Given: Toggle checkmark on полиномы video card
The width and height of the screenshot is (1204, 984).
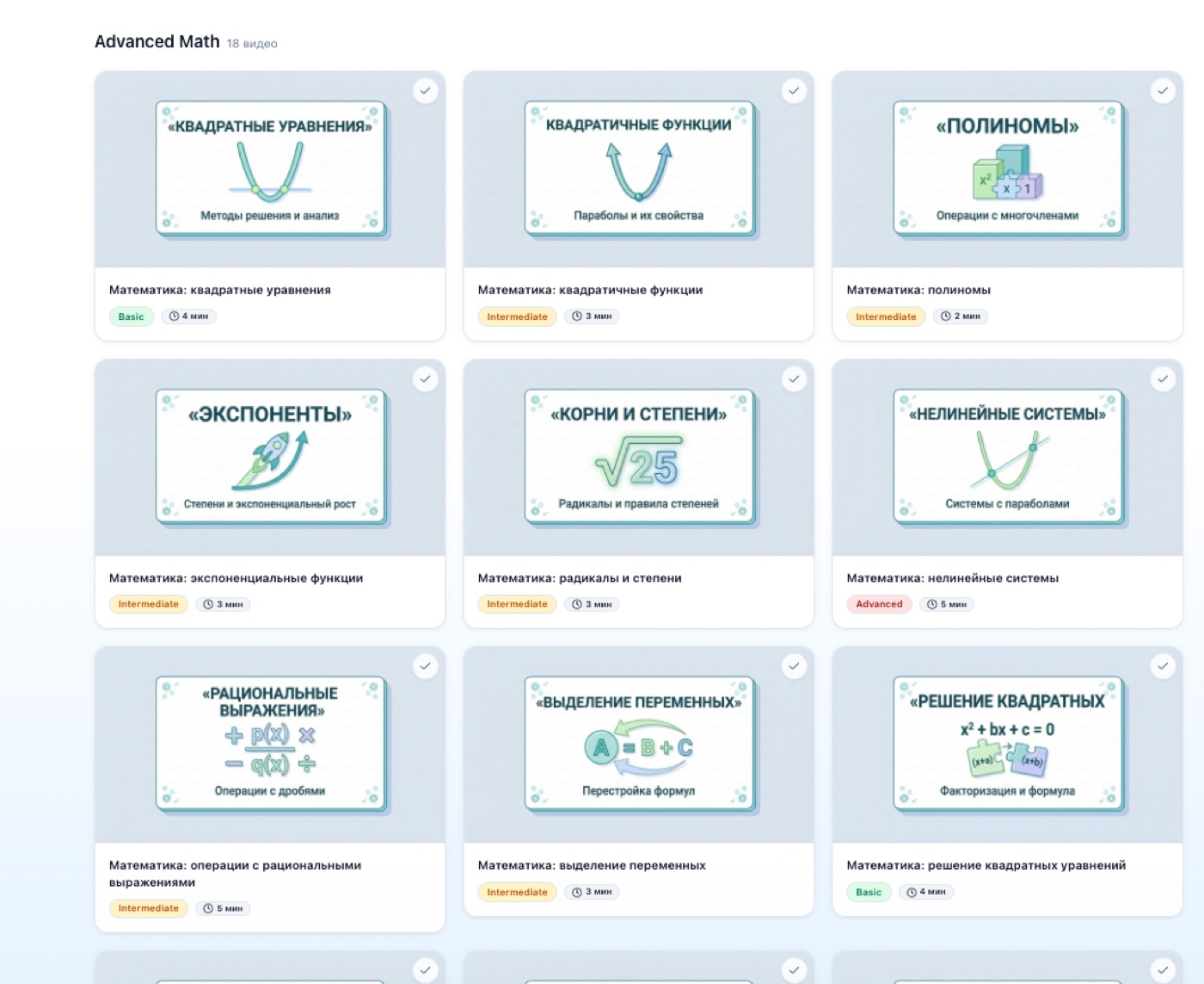Looking at the screenshot, I should point(1163,91).
